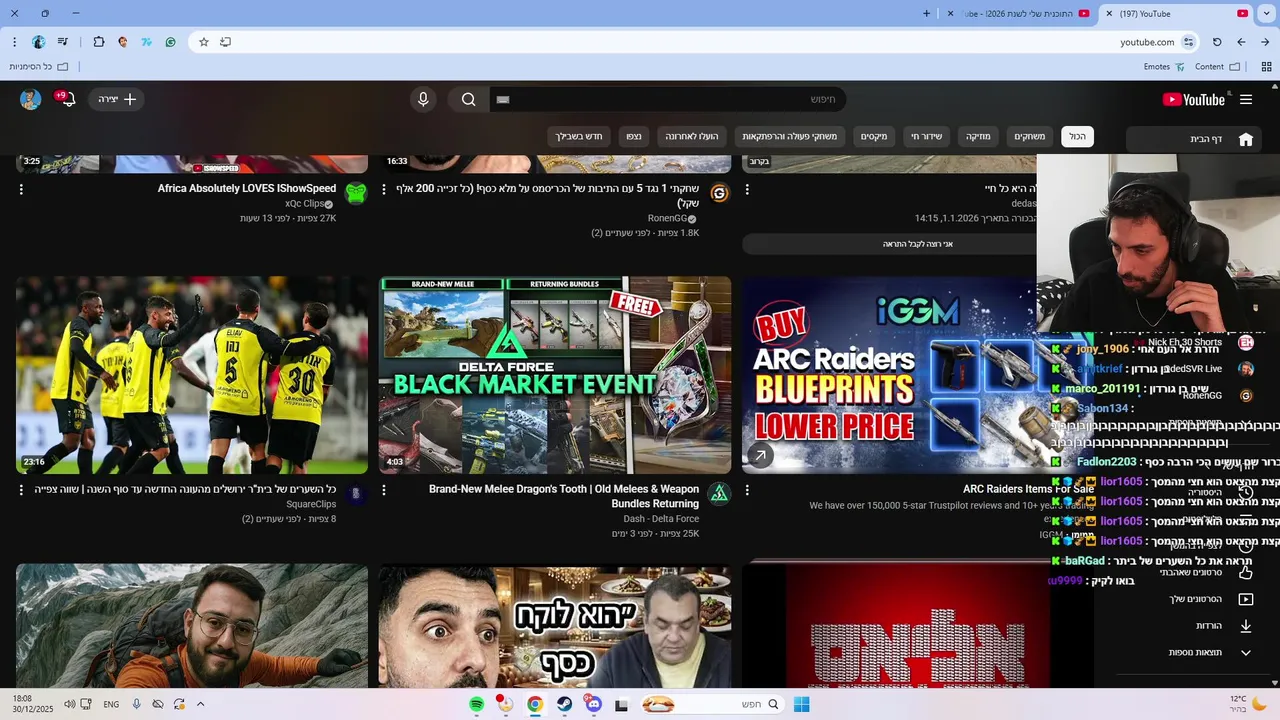This screenshot has height=720, width=1280.
Task: Open Steam from the taskbar
Action: tap(564, 704)
